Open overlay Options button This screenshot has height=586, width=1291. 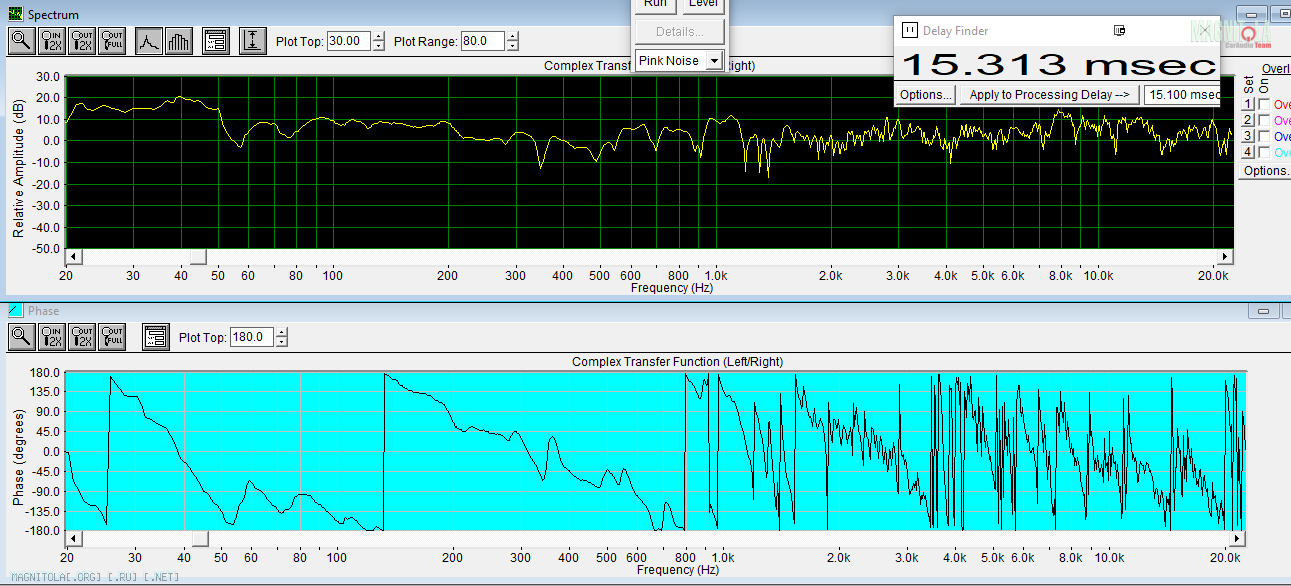[1265, 171]
